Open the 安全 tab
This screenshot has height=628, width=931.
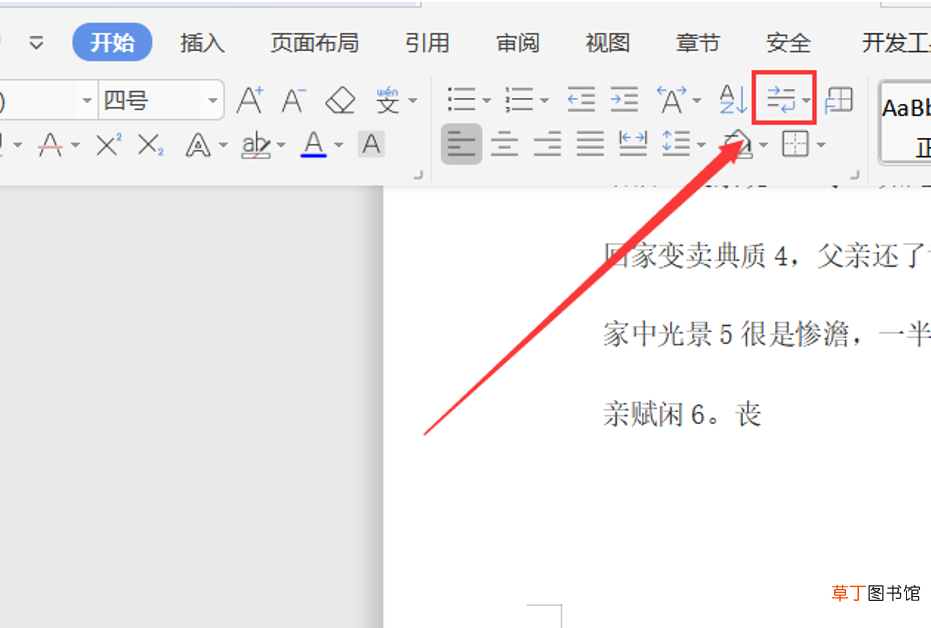(x=788, y=43)
